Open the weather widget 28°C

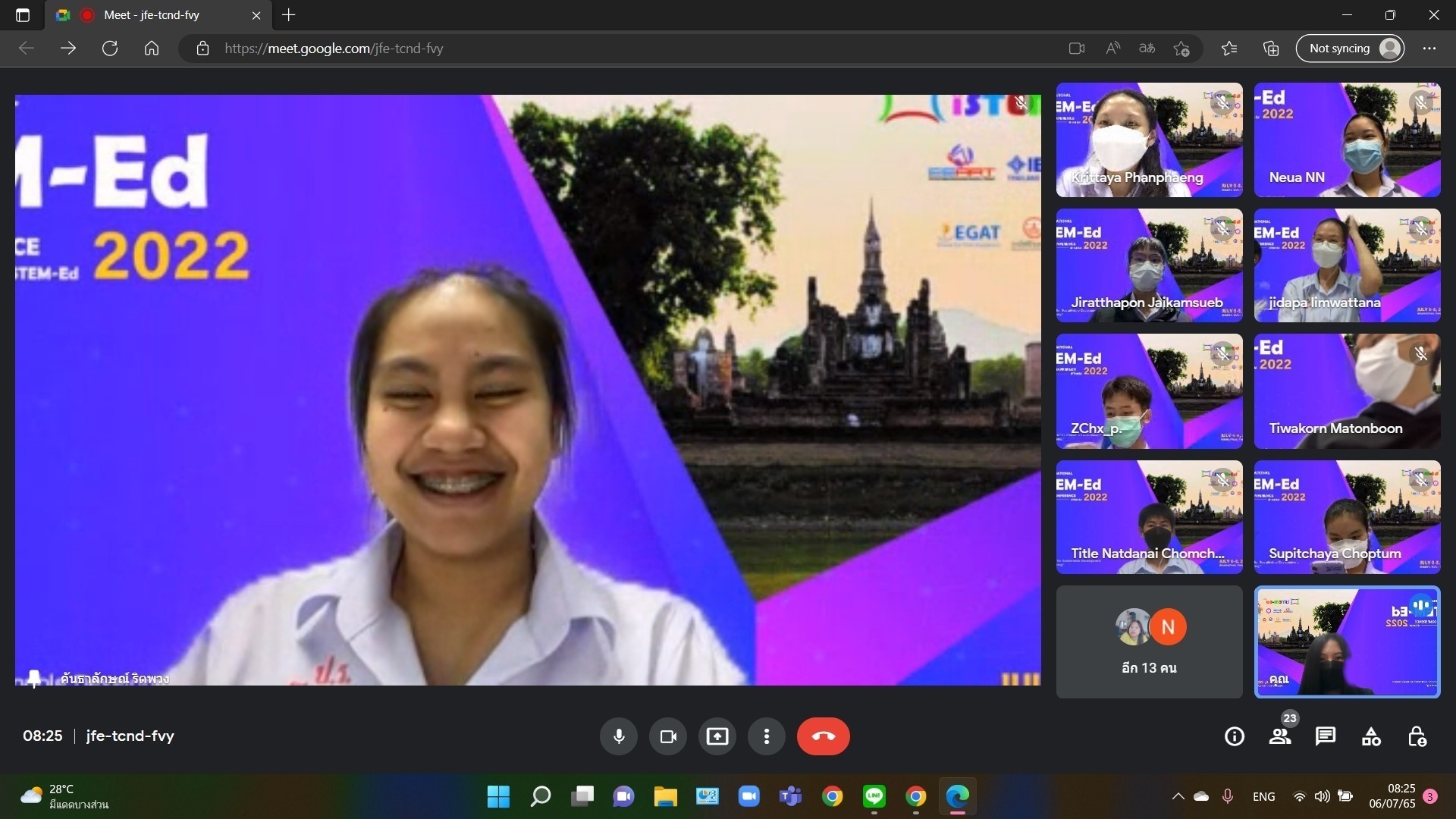(64, 796)
